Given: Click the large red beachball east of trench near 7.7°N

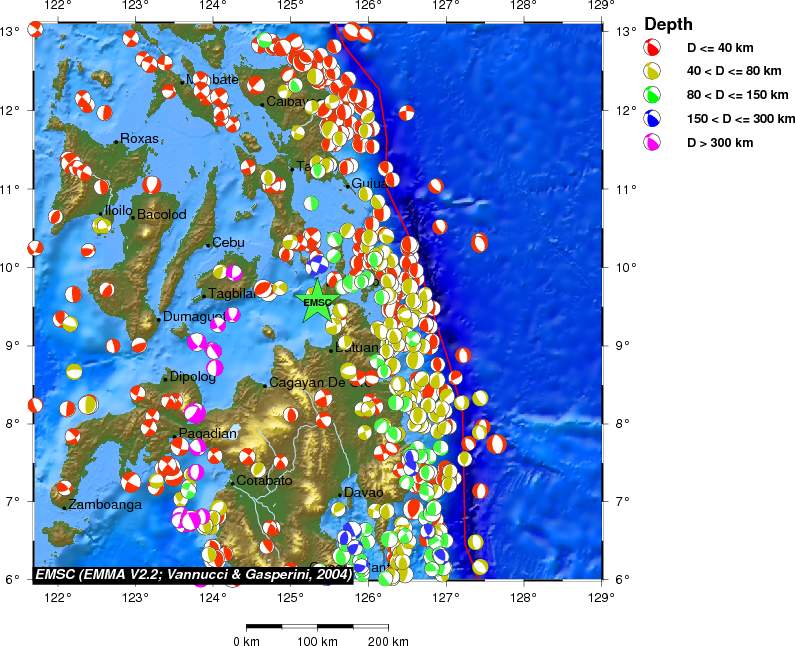Looking at the screenshot, I should pos(496,444).
